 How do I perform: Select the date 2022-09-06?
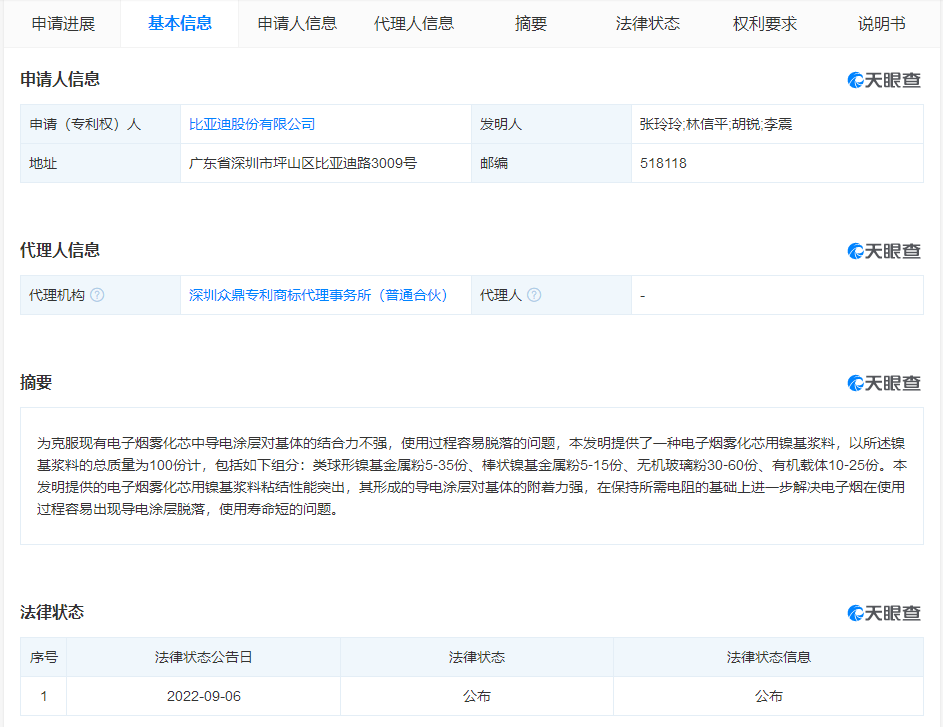(x=204, y=696)
